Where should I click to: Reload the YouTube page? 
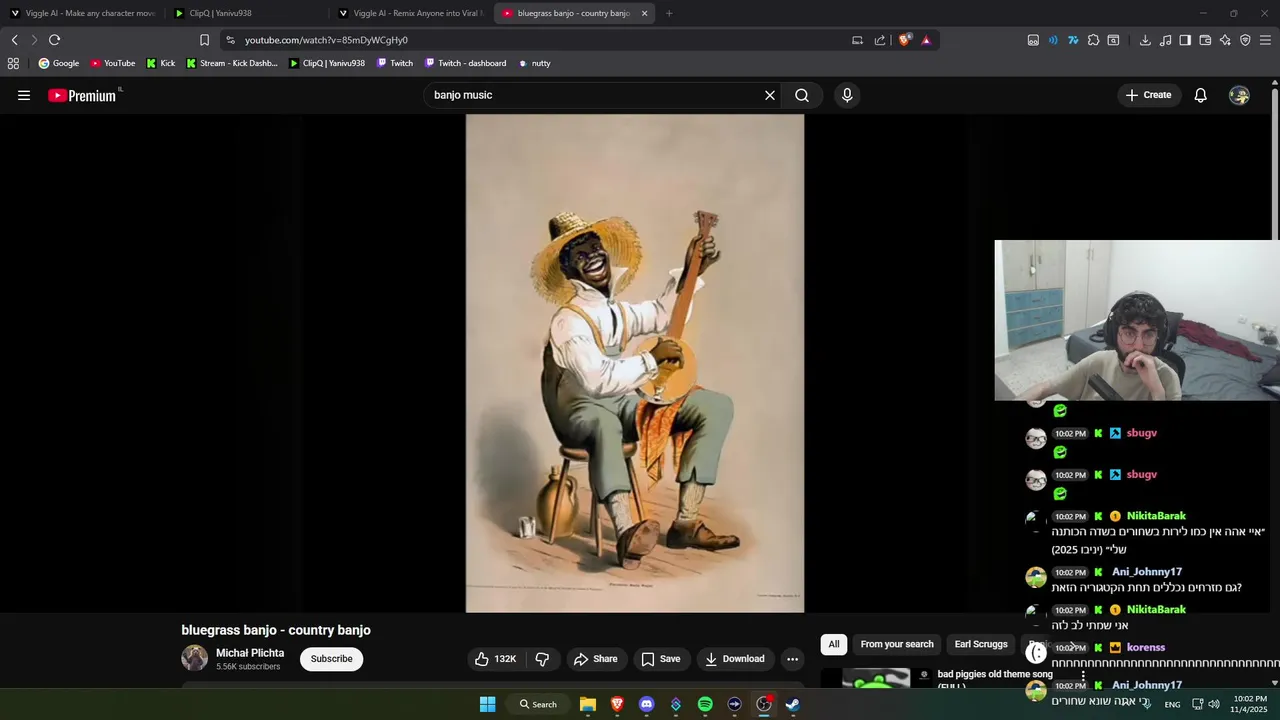point(55,40)
